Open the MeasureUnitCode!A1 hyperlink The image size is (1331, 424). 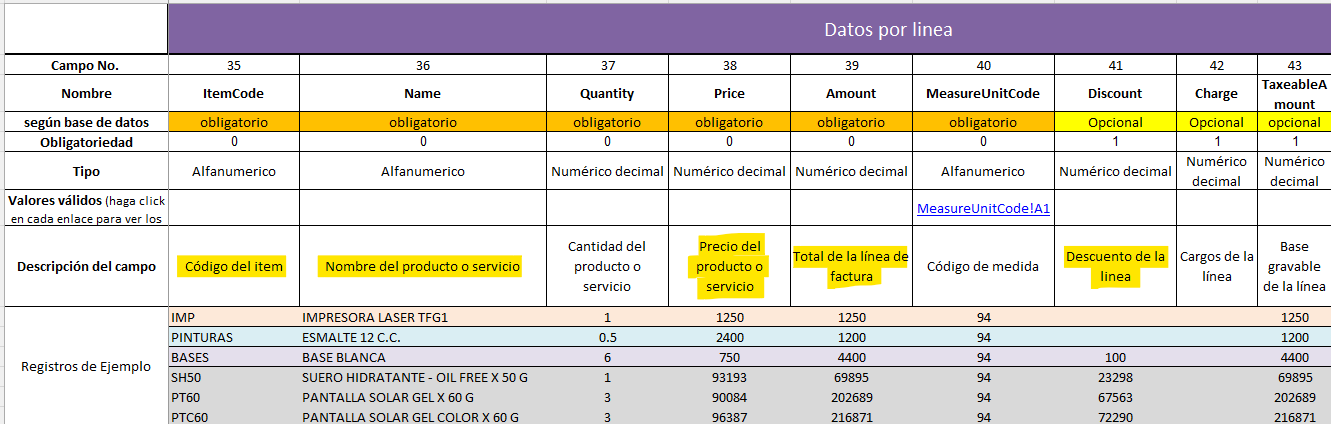pos(984,209)
